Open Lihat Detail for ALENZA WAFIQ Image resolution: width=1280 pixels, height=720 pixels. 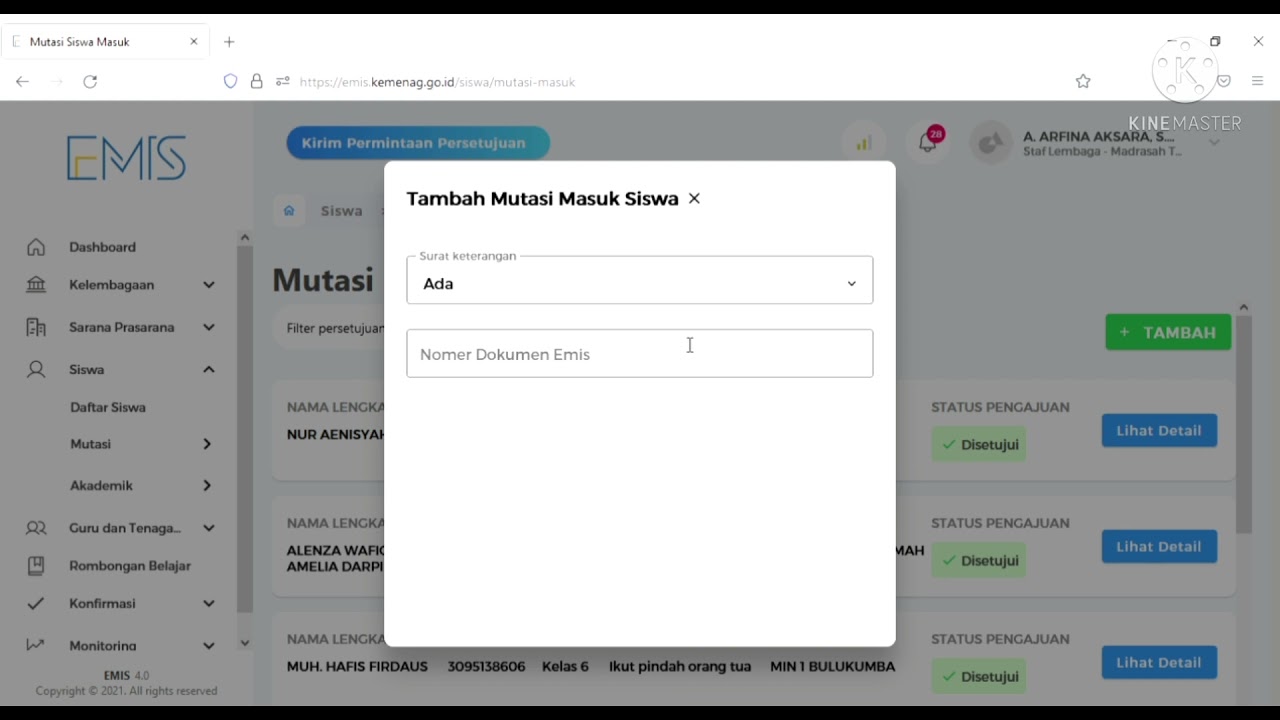[x=1159, y=547]
